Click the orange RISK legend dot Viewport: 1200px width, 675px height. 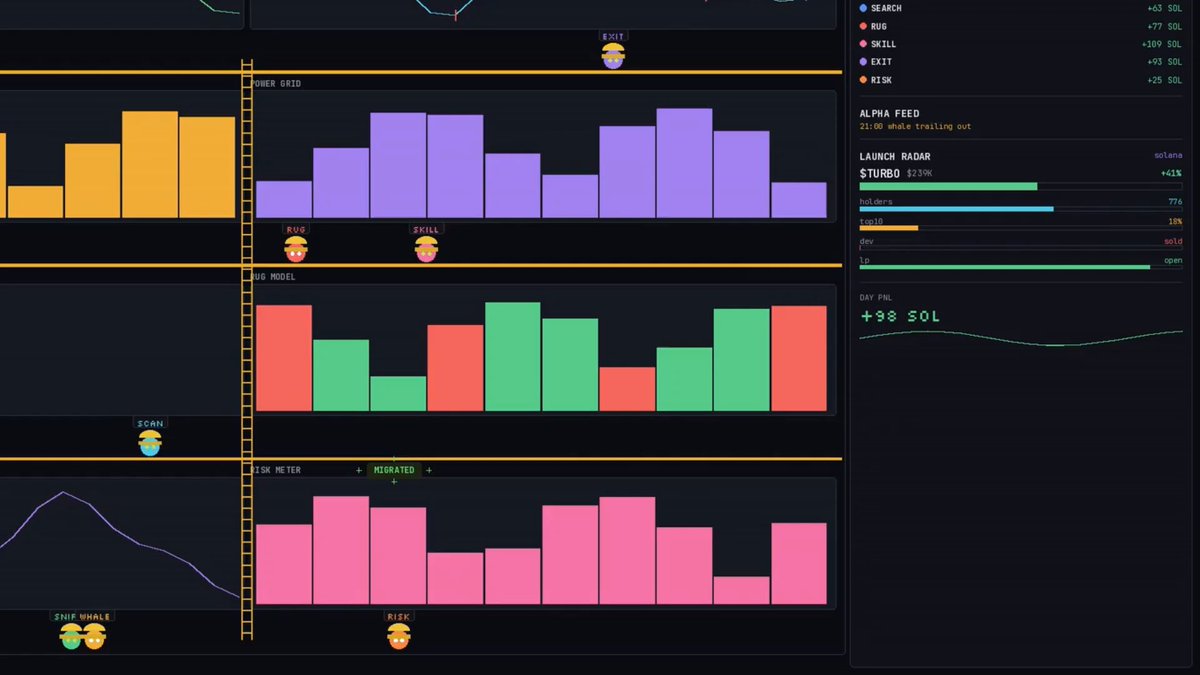[863, 80]
